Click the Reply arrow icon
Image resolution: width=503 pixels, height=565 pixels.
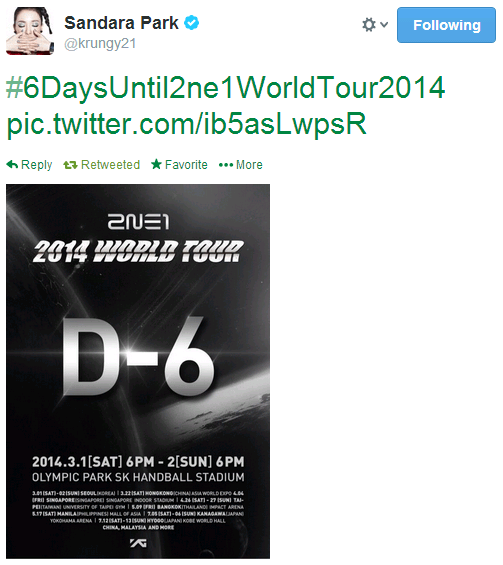pos(12,165)
